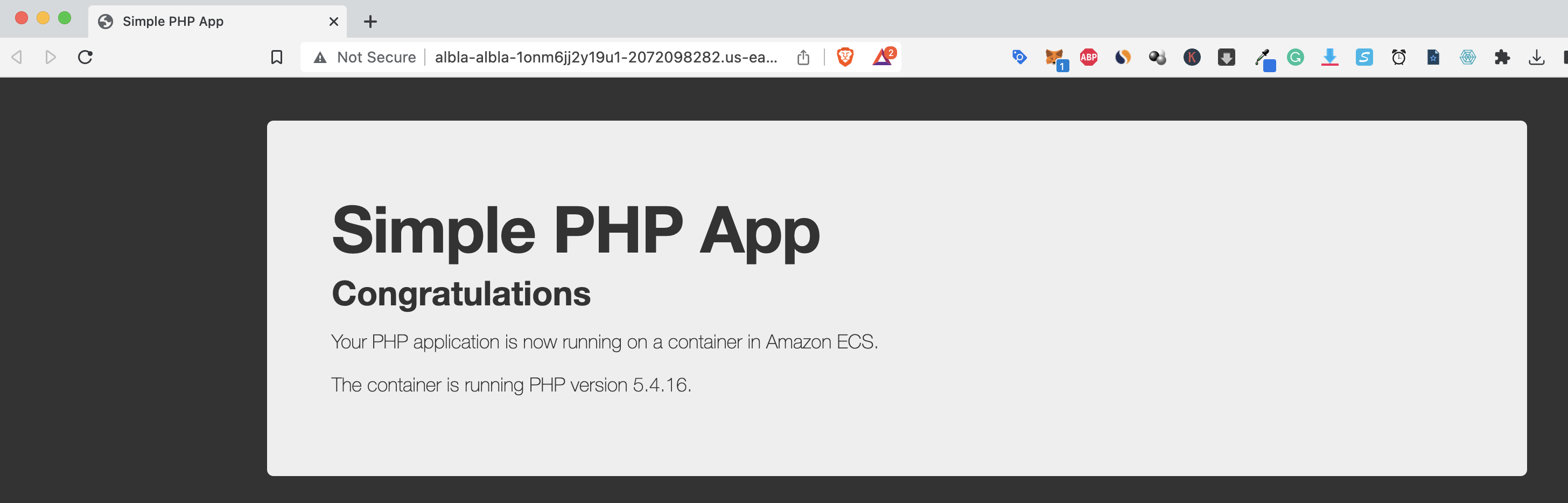Open the Brave Shields icon

(x=845, y=57)
